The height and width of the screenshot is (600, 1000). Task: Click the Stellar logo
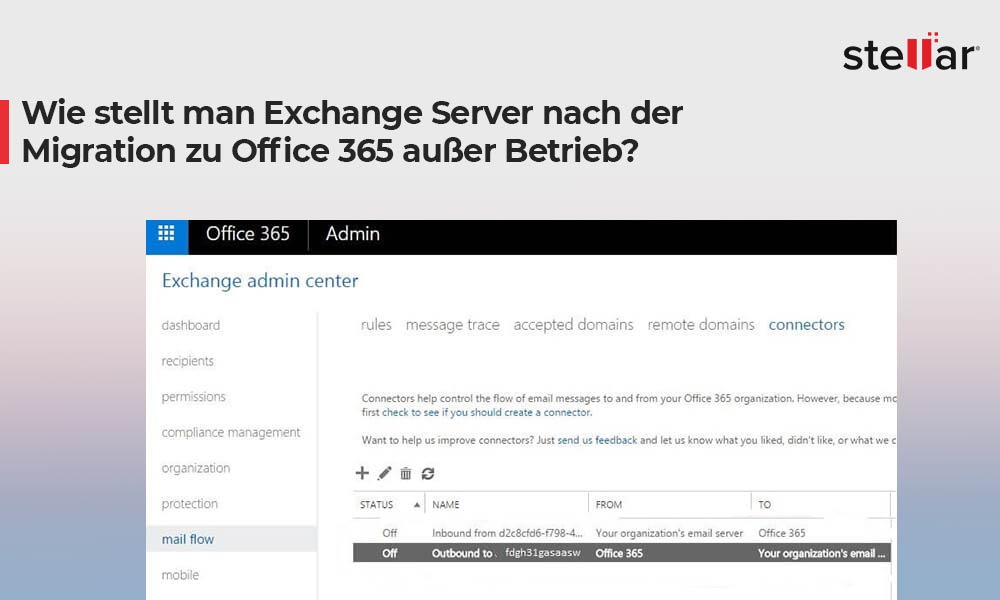(911, 52)
